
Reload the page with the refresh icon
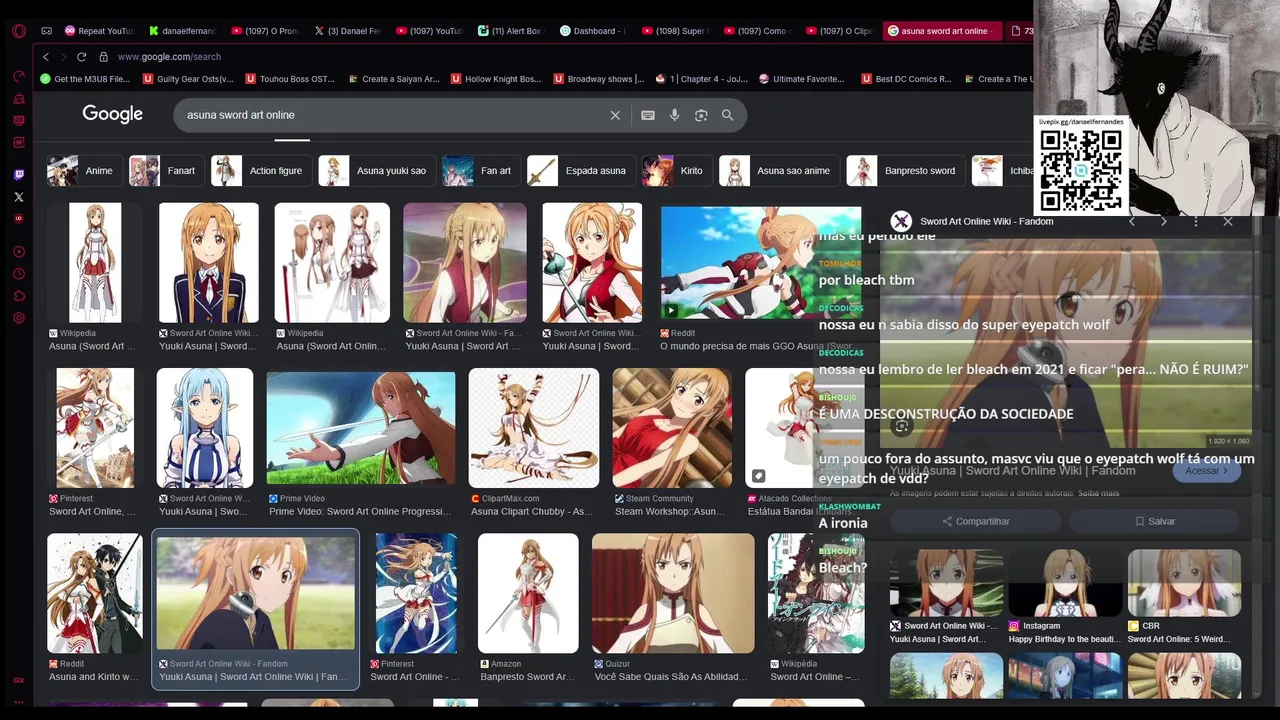click(x=81, y=57)
